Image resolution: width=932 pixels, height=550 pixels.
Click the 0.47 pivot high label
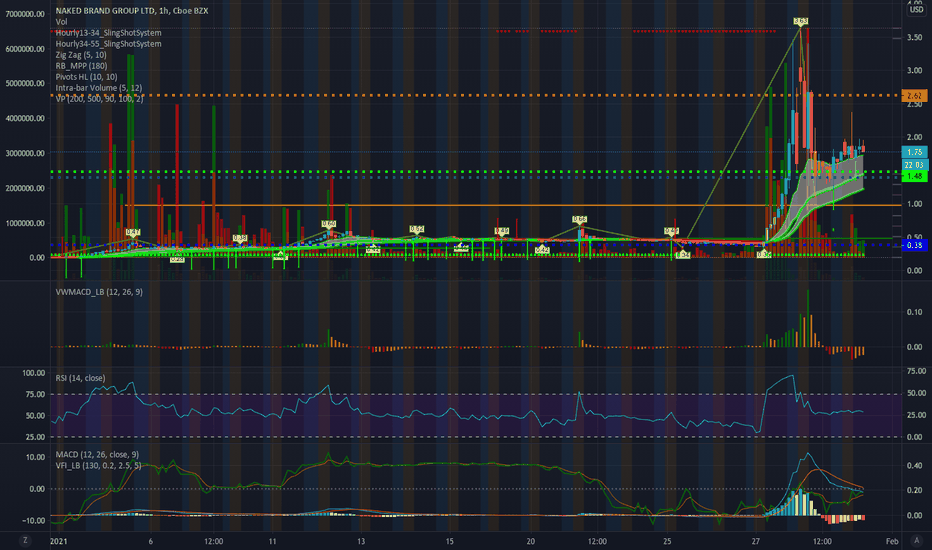[133, 232]
